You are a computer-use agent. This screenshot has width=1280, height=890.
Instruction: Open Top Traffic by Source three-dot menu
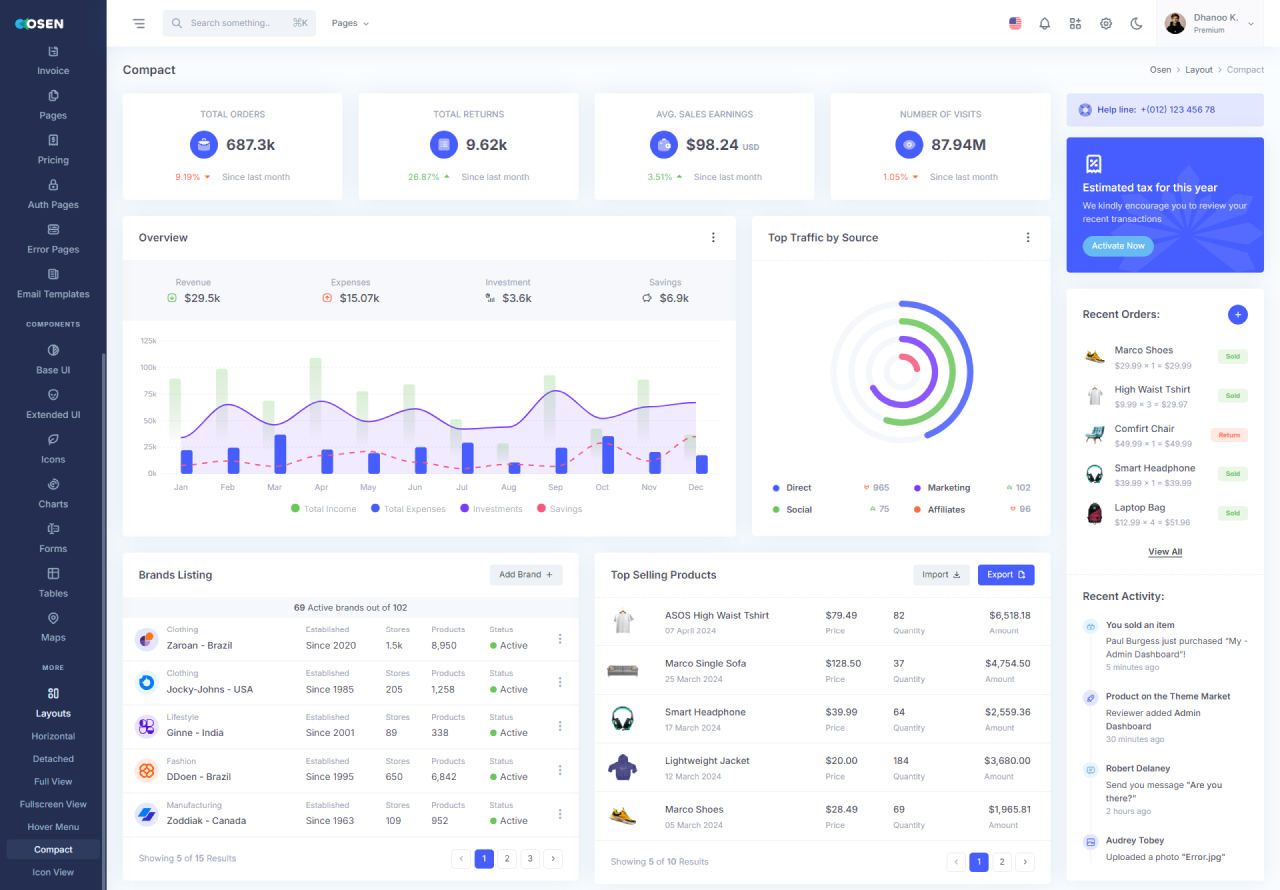[x=1027, y=238]
